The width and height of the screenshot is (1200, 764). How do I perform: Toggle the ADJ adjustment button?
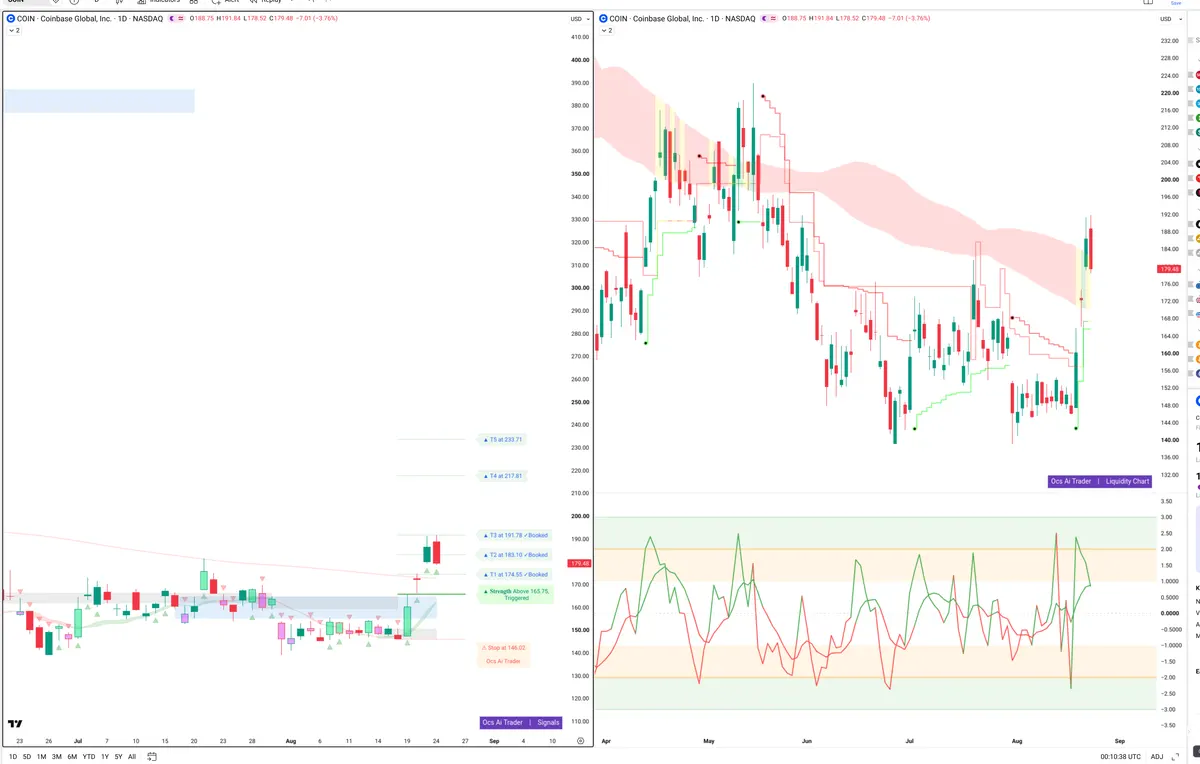[x=1157, y=757]
